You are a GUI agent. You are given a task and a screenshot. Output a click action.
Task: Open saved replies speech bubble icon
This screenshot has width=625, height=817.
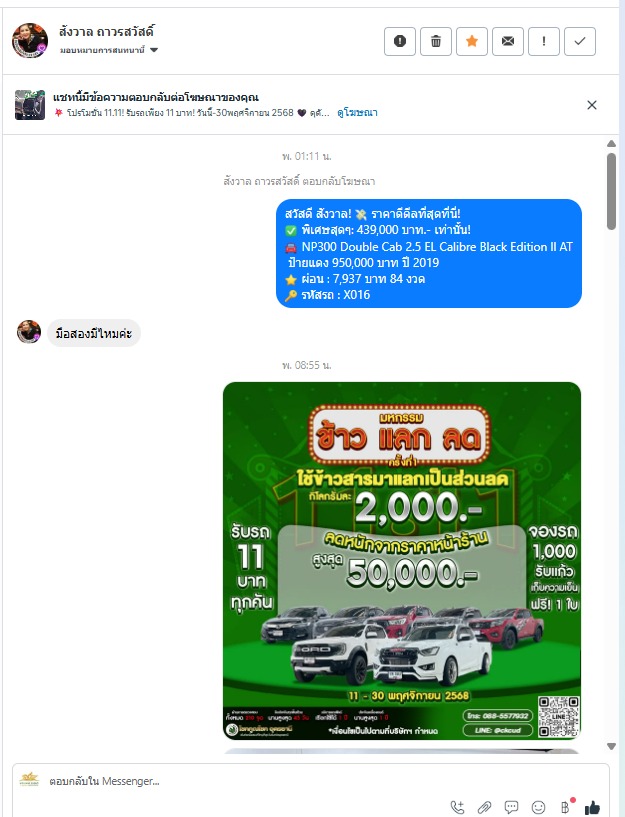pos(511,807)
